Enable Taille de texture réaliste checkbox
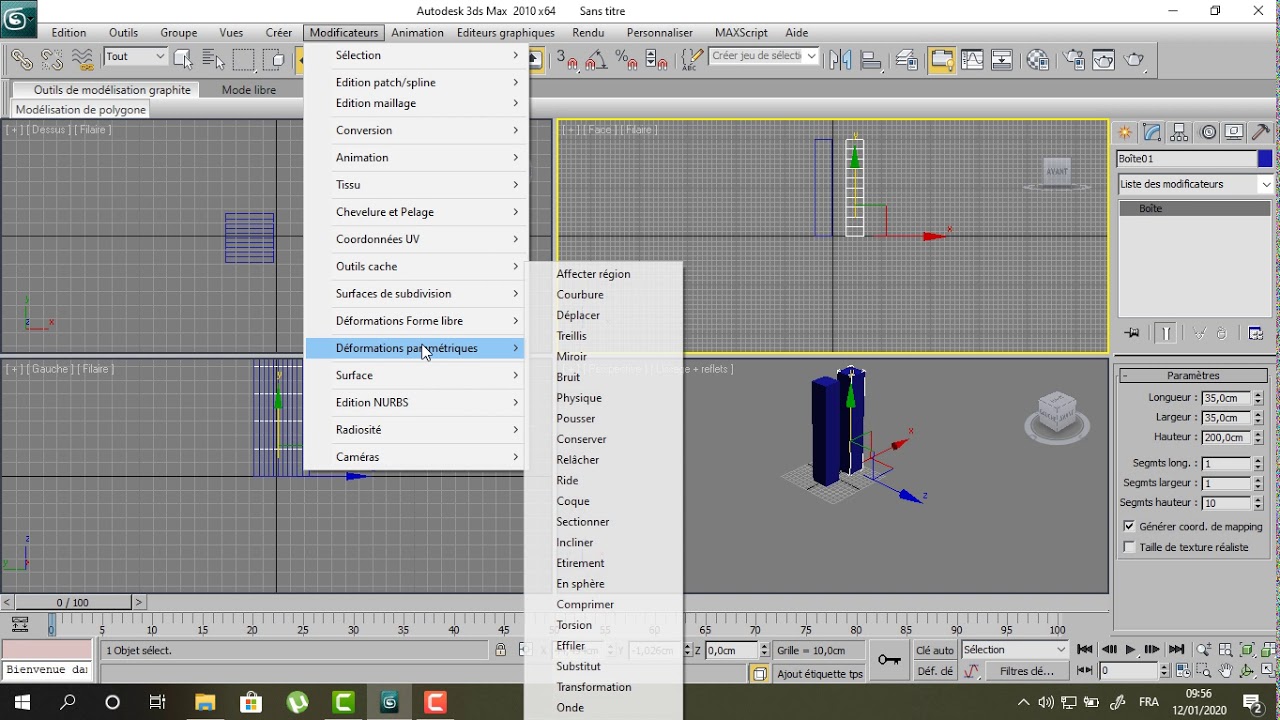 (1129, 547)
